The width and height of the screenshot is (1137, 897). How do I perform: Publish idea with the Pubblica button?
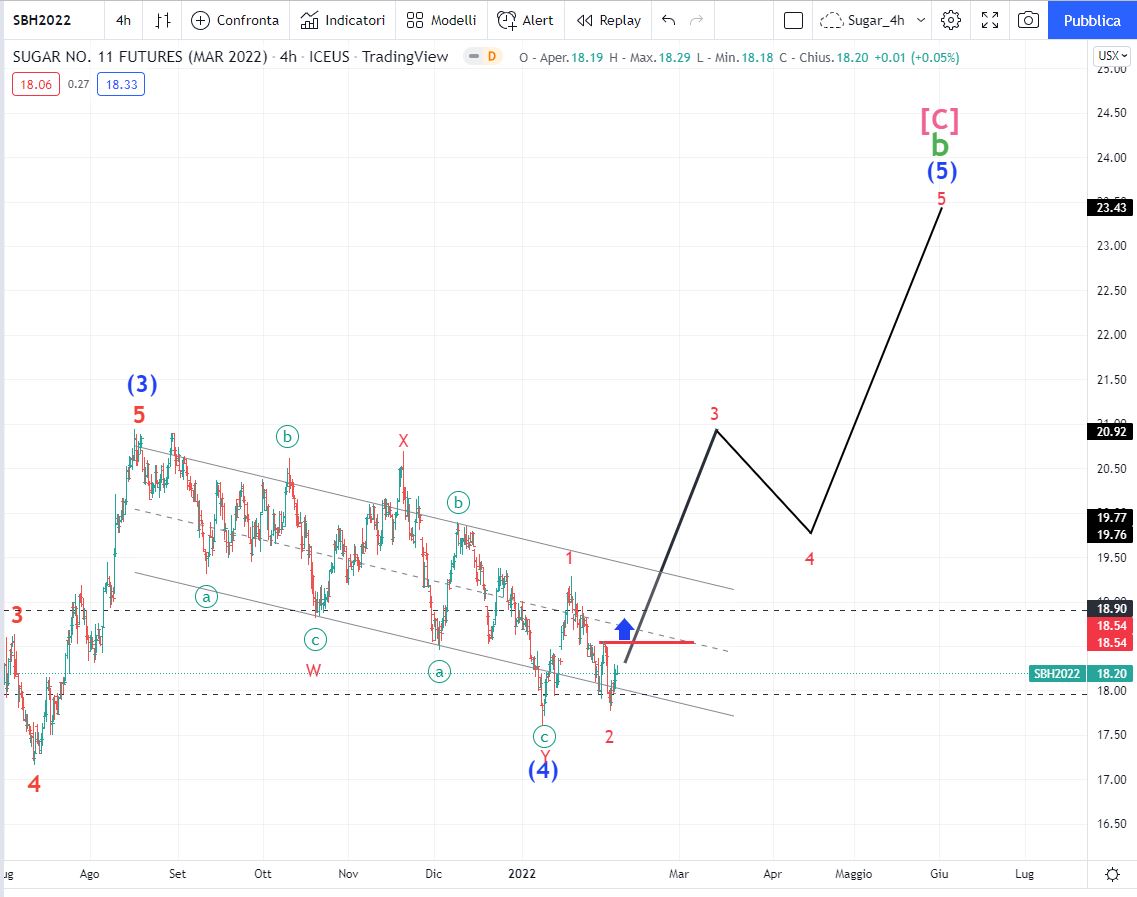[x=1092, y=20]
